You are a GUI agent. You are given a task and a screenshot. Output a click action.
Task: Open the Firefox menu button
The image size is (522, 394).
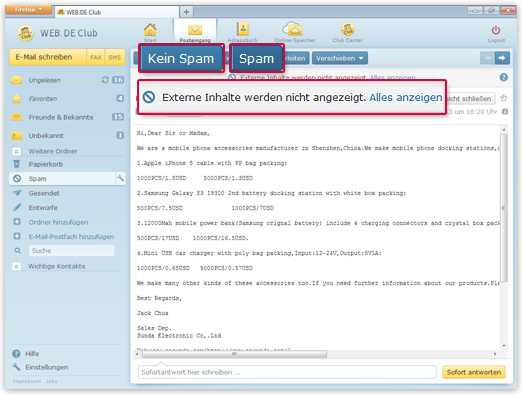28,9
